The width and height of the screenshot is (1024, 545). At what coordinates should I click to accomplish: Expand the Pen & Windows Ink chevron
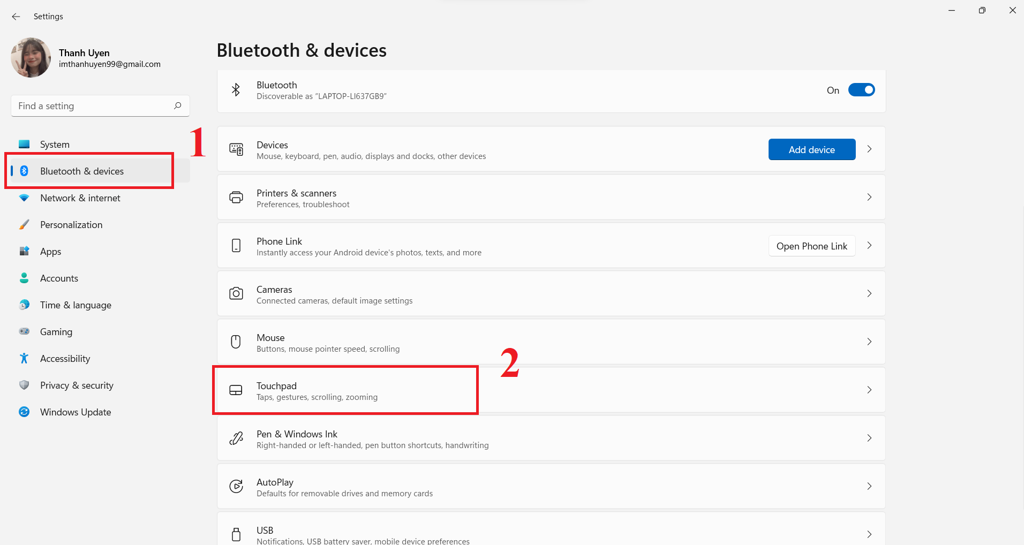coord(869,438)
